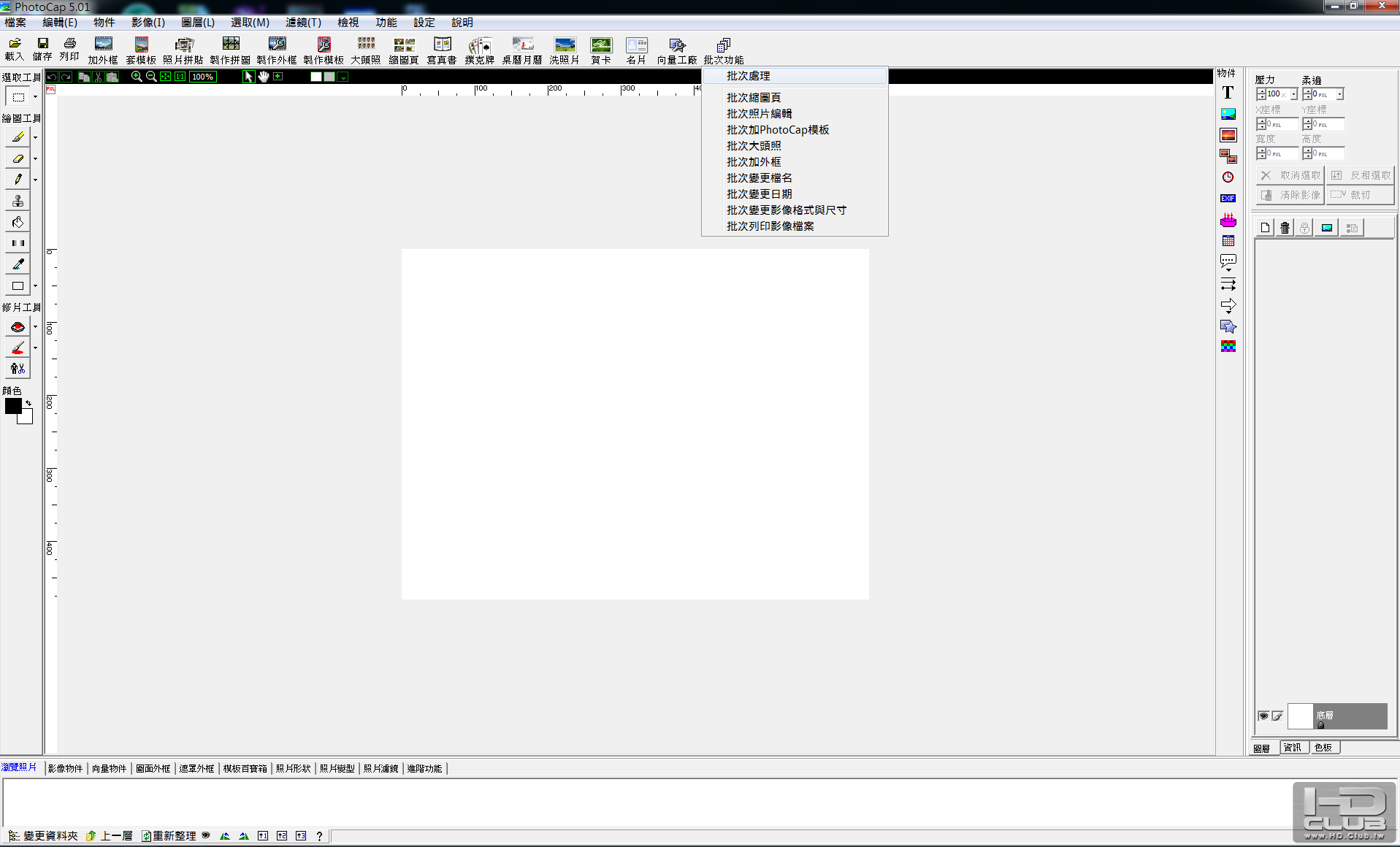Select the eraser tool
Screen dimensions: 1400x847
coord(18,158)
